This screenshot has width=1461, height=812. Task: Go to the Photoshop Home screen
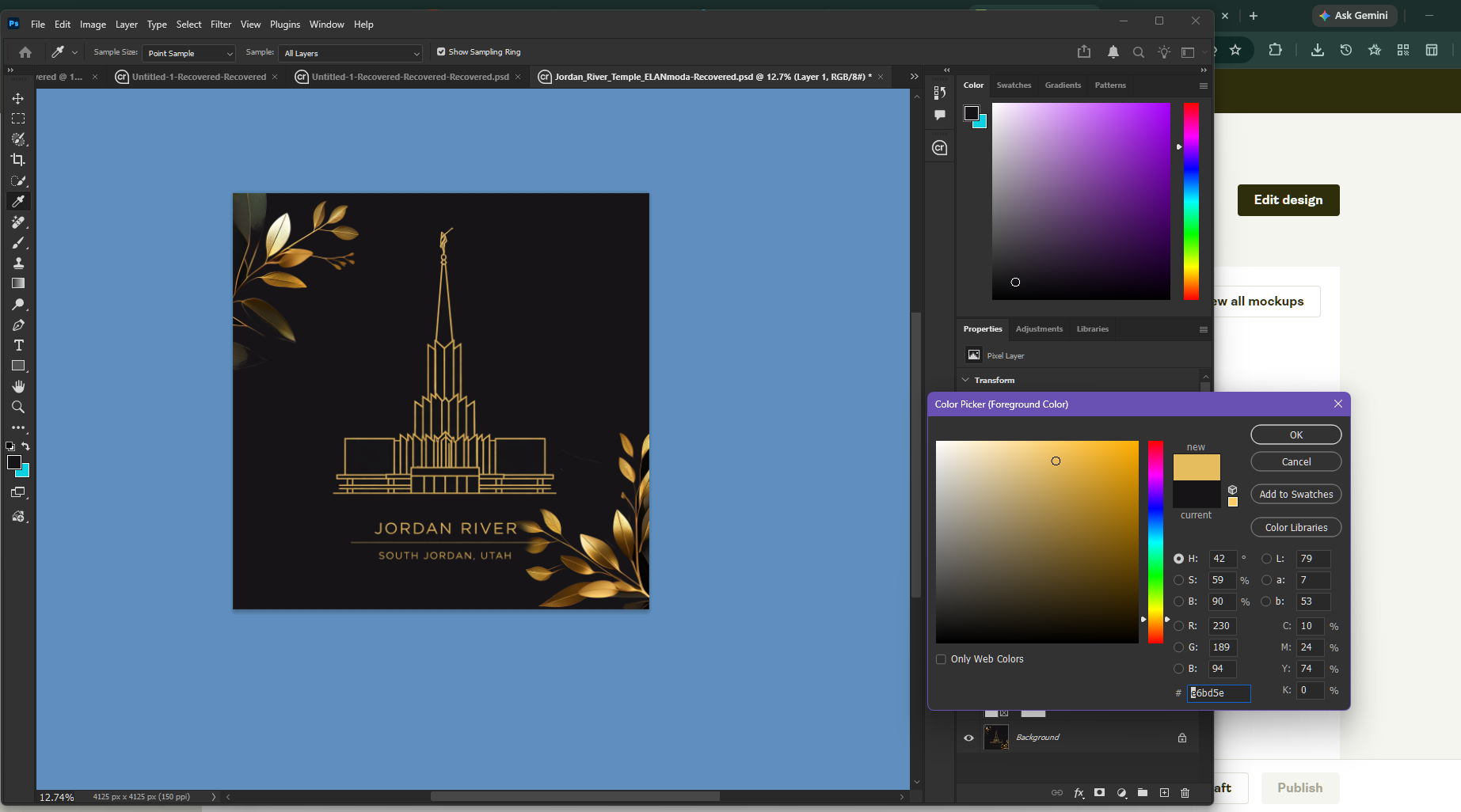25,52
